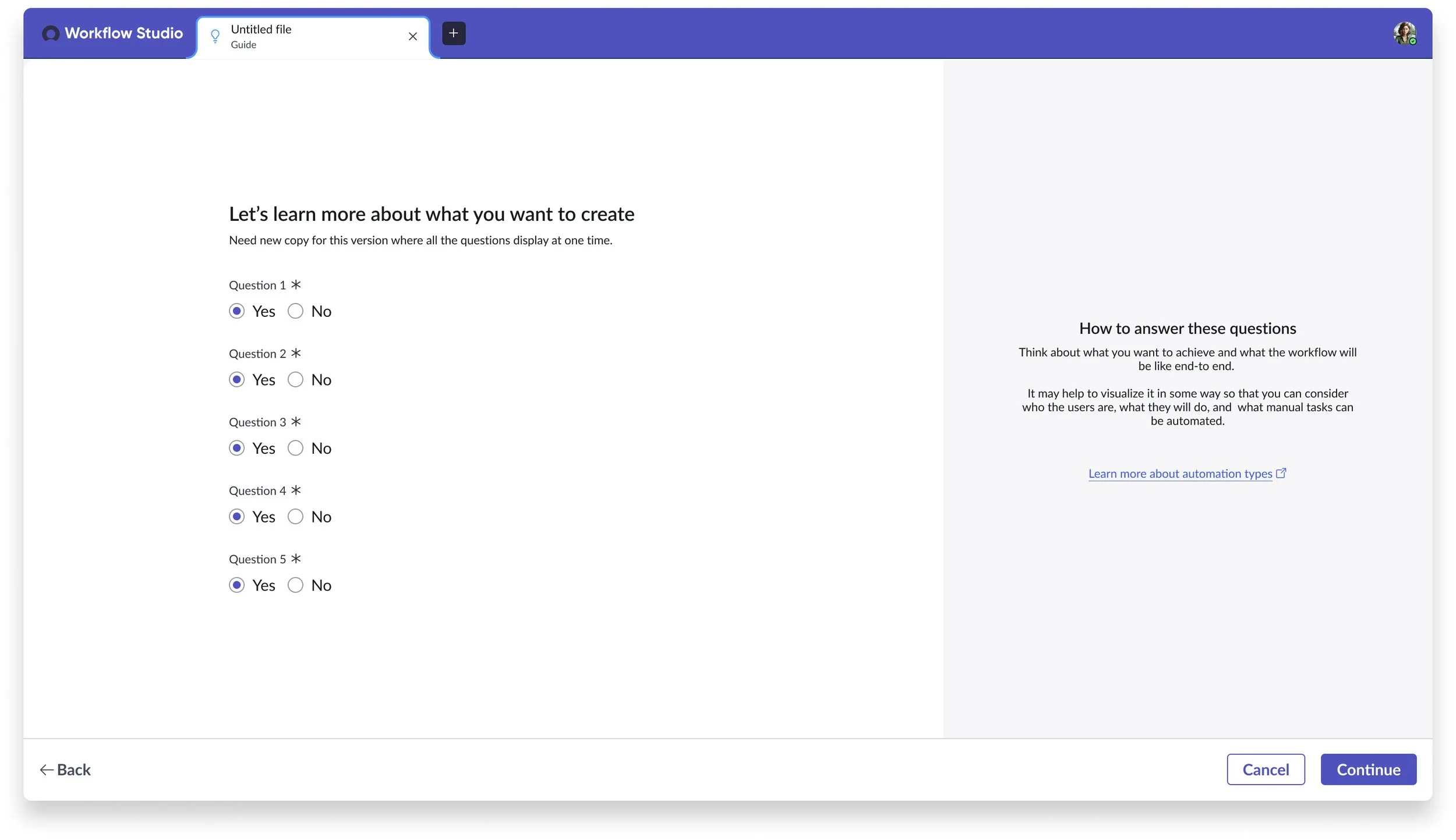Click the Guide label on the tab
Viewport: 1456px width, 840px height.
point(243,44)
